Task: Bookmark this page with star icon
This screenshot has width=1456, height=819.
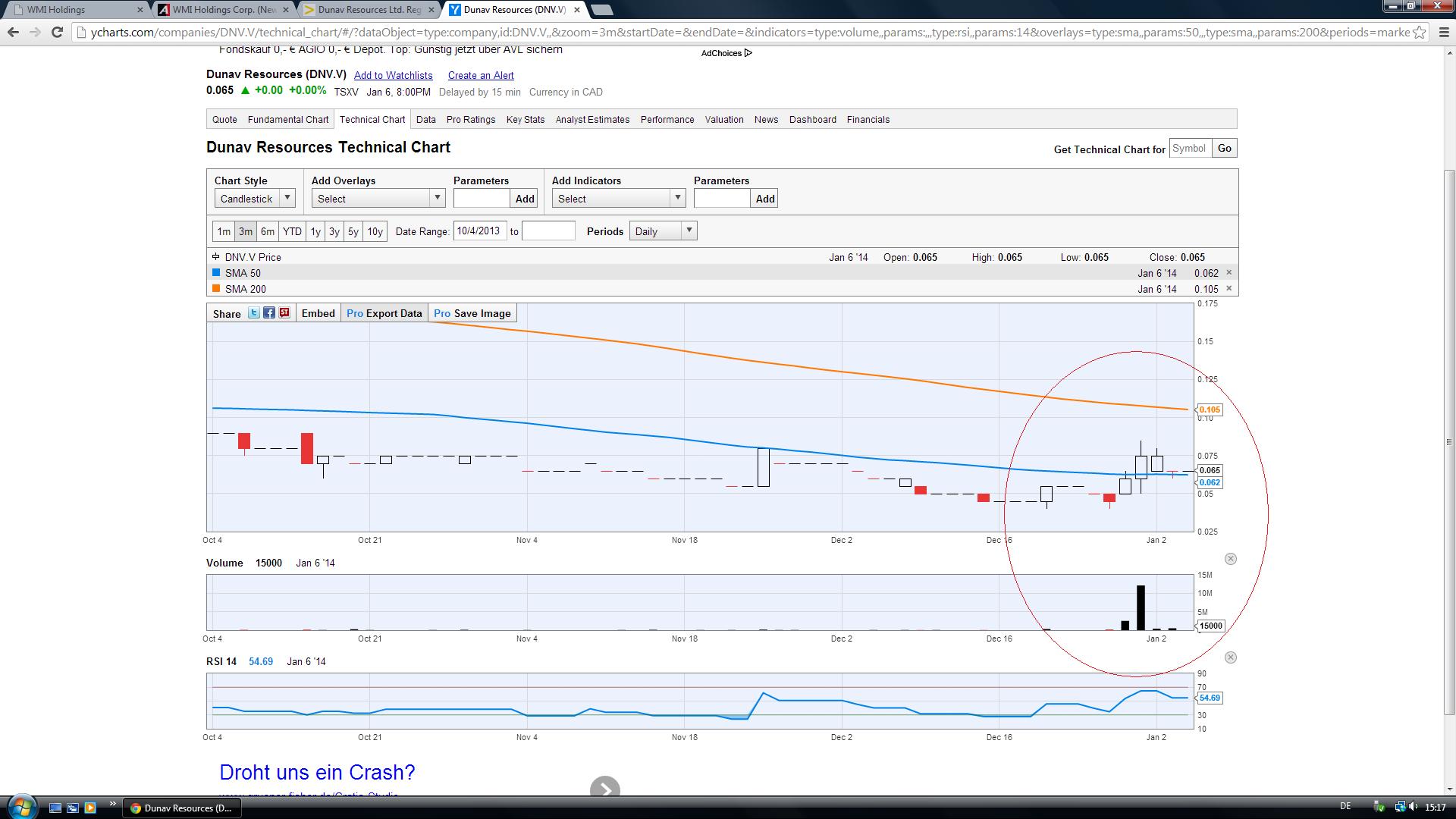Action: coord(1420,32)
